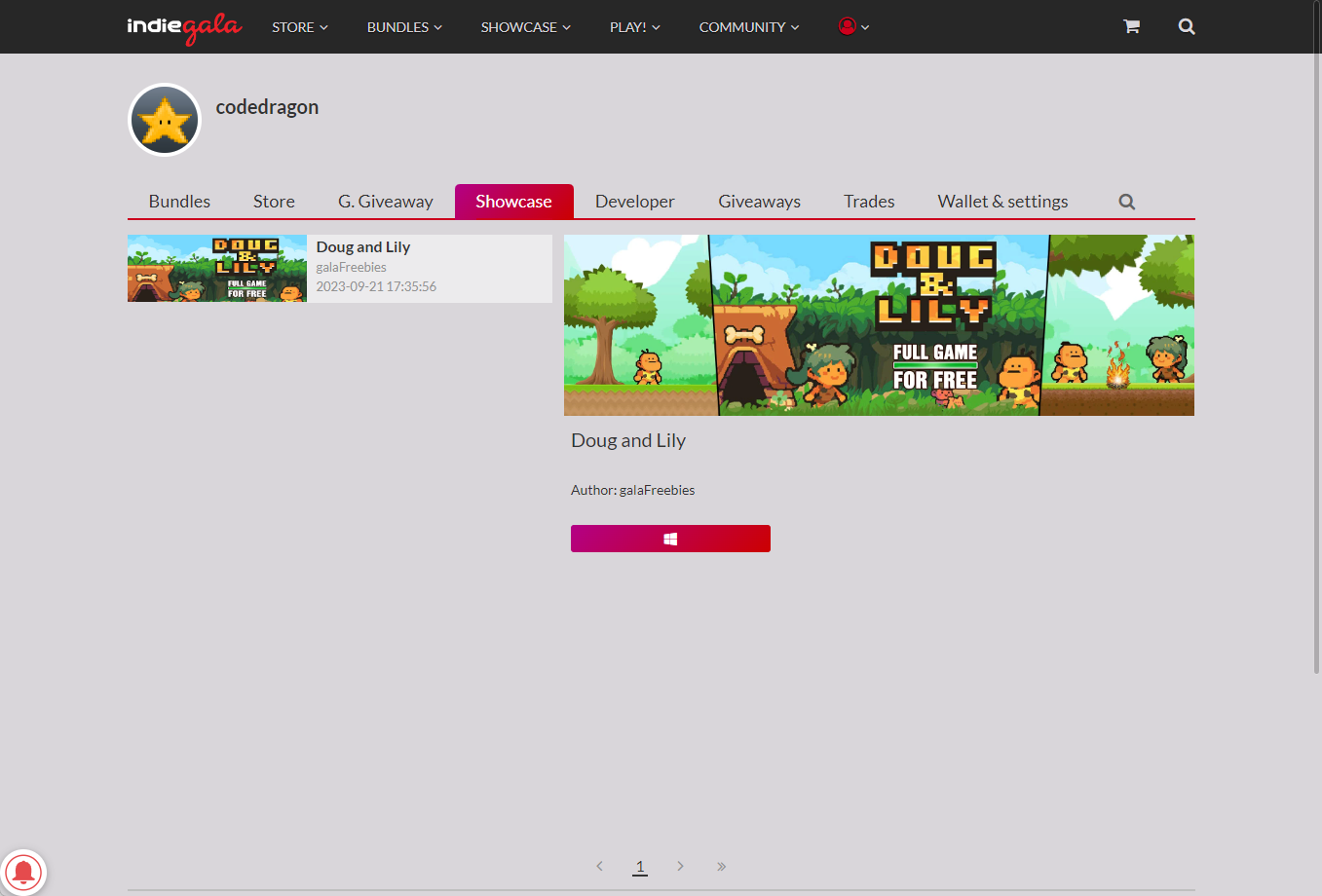Expand the PLAY! dropdown menu
This screenshot has width=1322, height=896.
[635, 27]
